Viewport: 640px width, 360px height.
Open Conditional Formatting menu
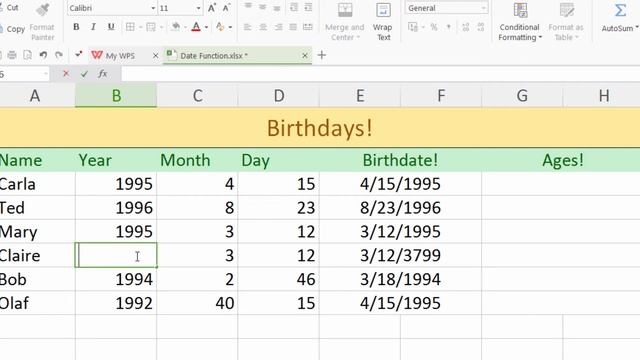pyautogui.click(x=520, y=21)
